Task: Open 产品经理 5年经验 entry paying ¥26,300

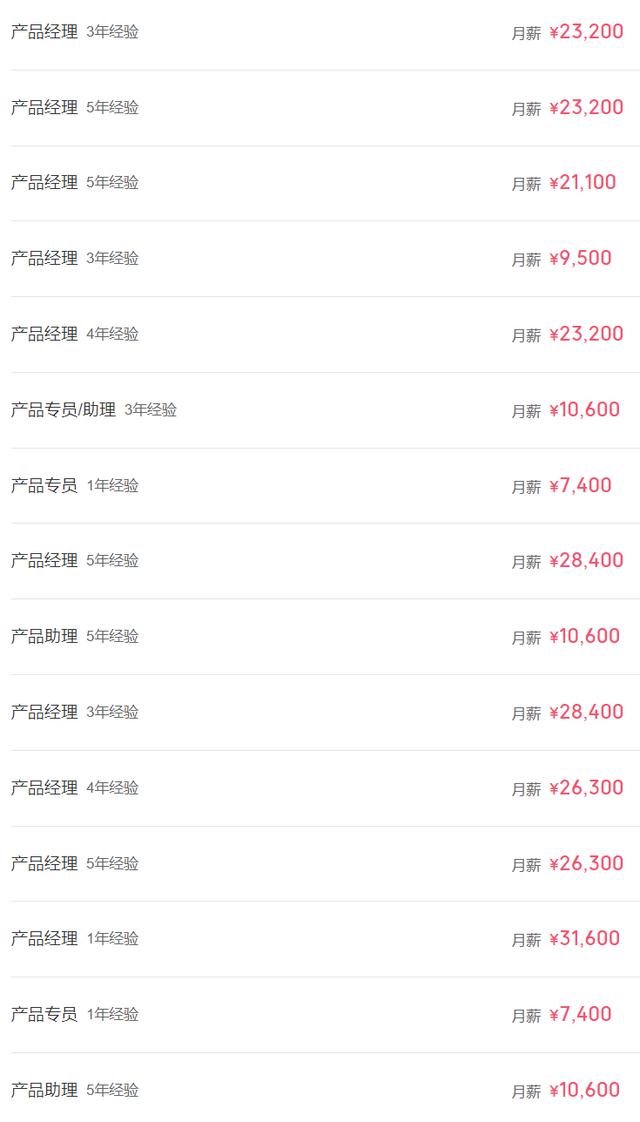Action: pos(44,864)
